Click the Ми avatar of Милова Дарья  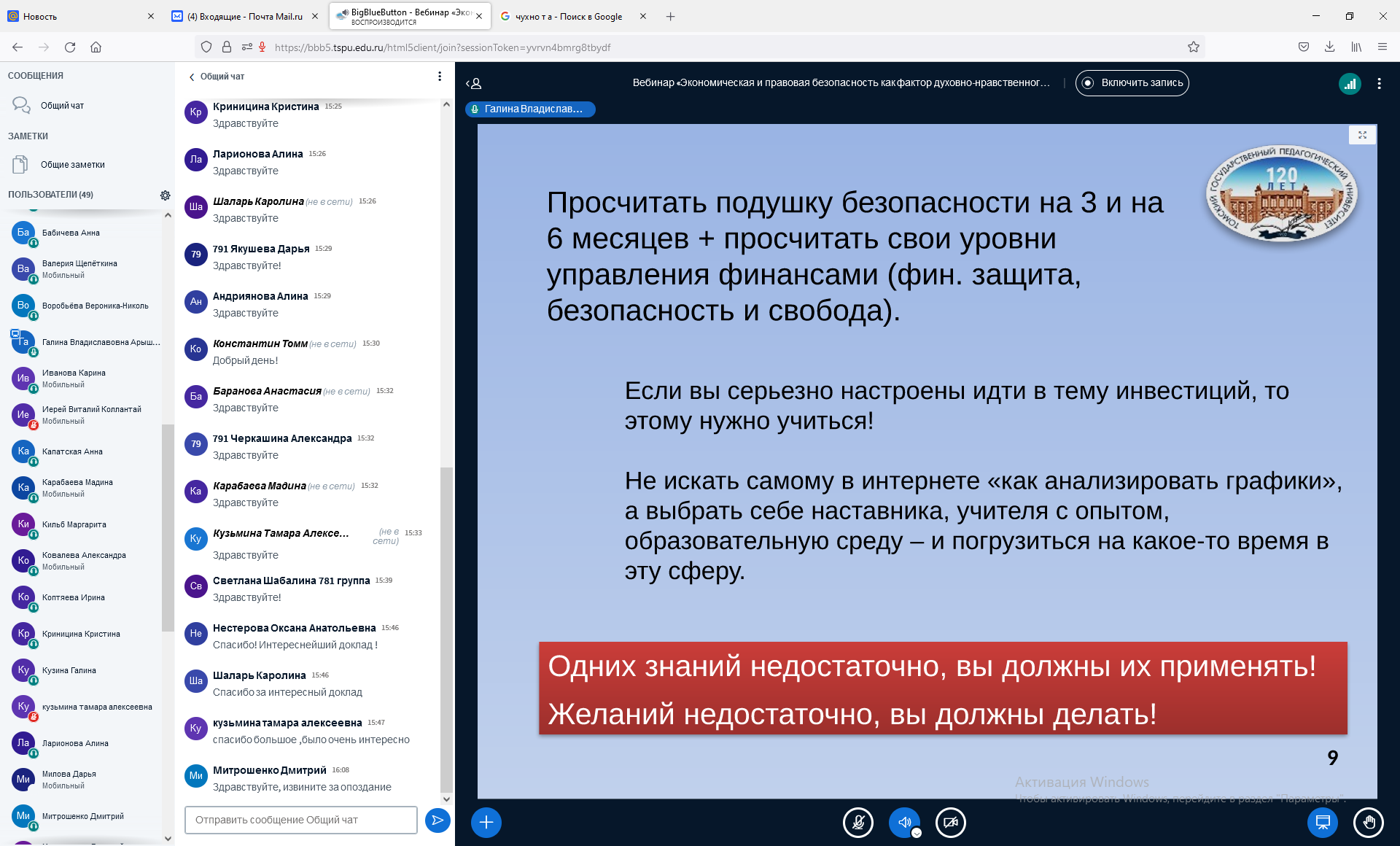pyautogui.click(x=23, y=779)
